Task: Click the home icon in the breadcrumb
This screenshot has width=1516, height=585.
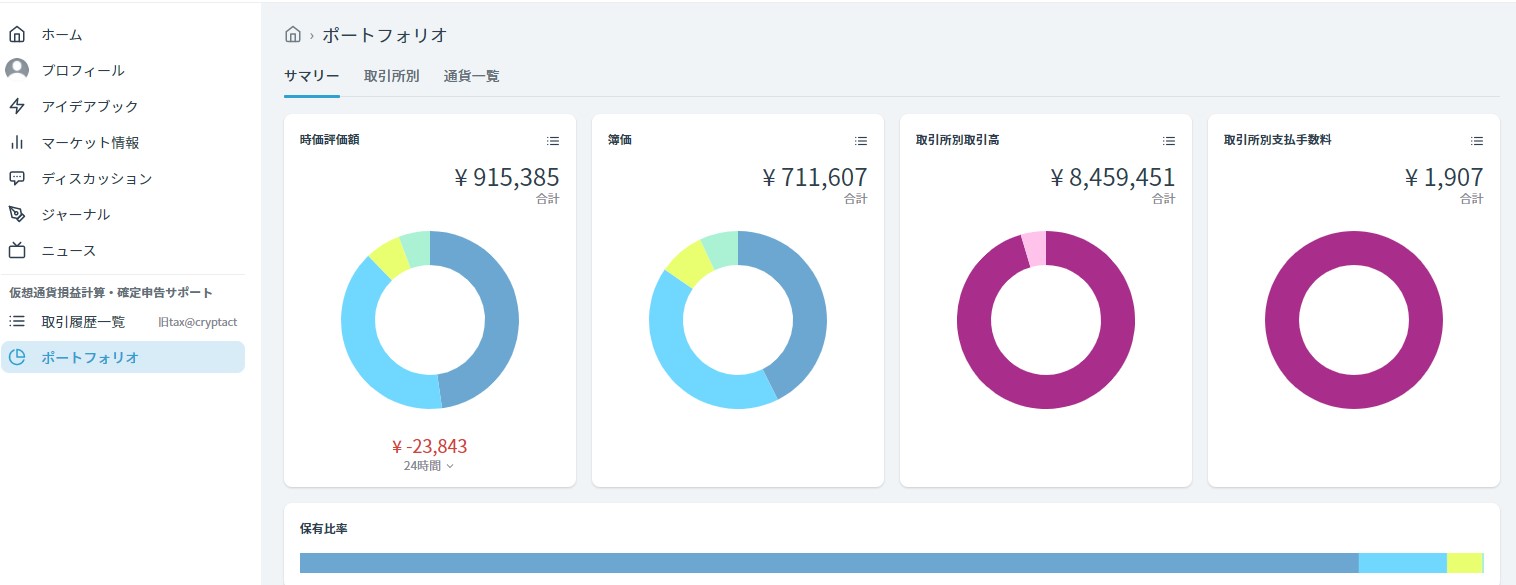Action: click(293, 35)
